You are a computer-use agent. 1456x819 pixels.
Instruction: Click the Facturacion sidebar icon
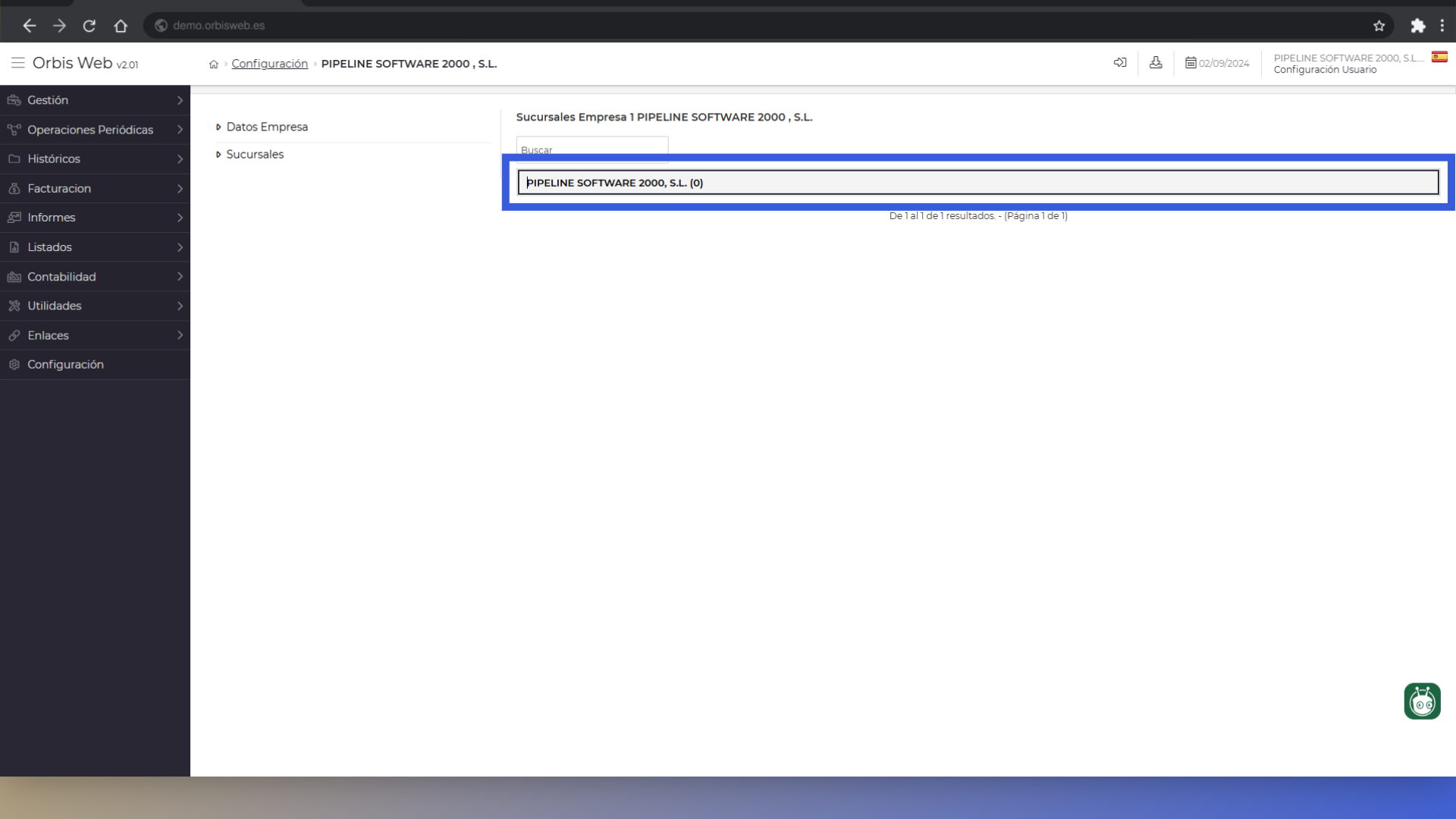pos(14,188)
